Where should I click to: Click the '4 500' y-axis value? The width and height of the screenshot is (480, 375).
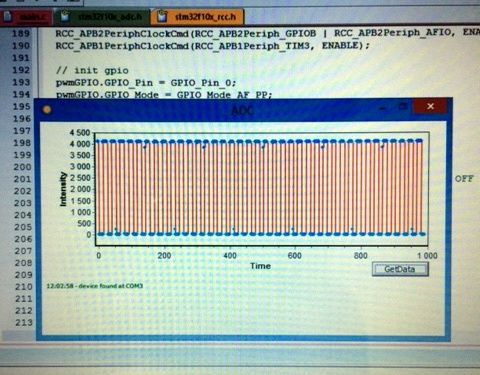(x=80, y=133)
